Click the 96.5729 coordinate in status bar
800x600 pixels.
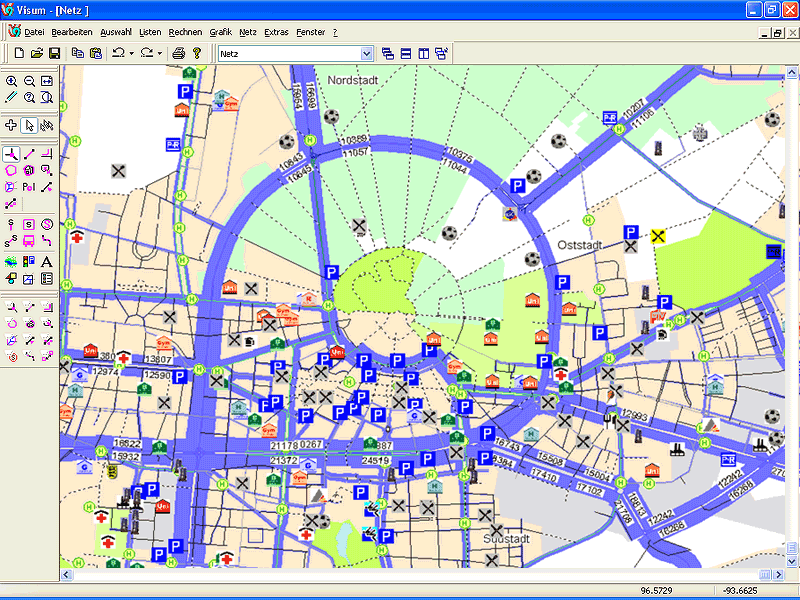tap(657, 591)
